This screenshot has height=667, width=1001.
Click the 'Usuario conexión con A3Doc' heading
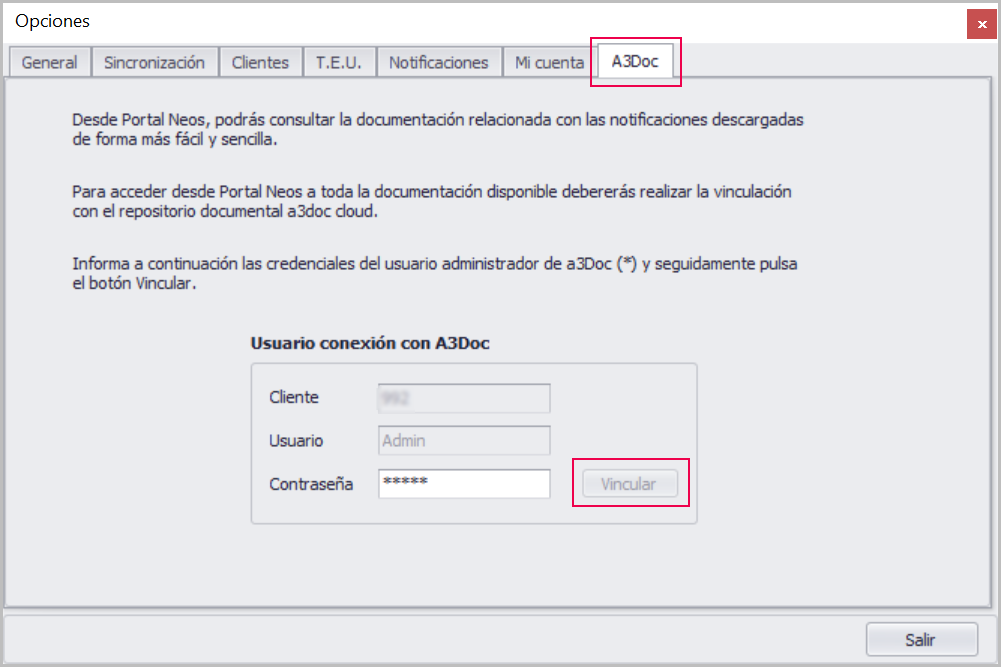tap(370, 343)
